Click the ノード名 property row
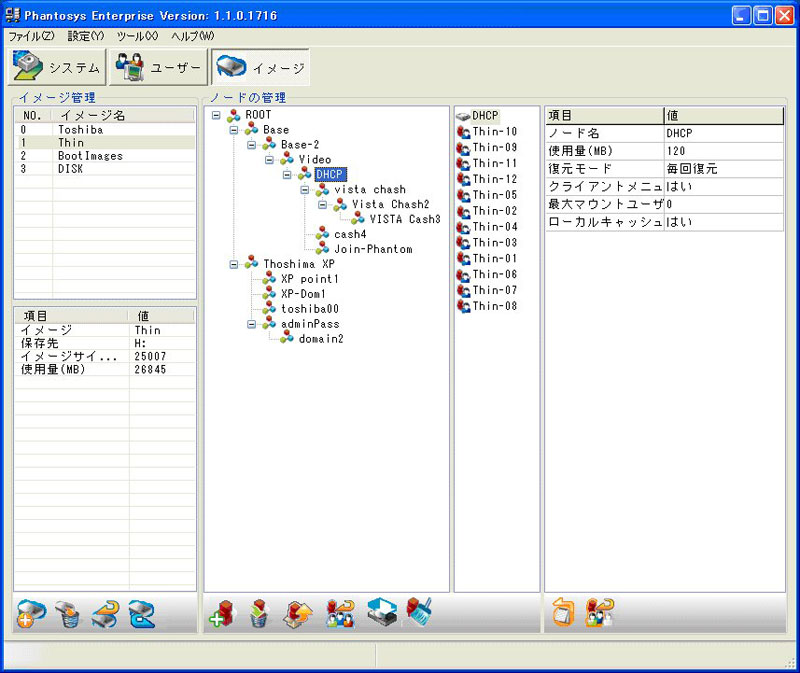The image size is (800, 673). (665, 134)
